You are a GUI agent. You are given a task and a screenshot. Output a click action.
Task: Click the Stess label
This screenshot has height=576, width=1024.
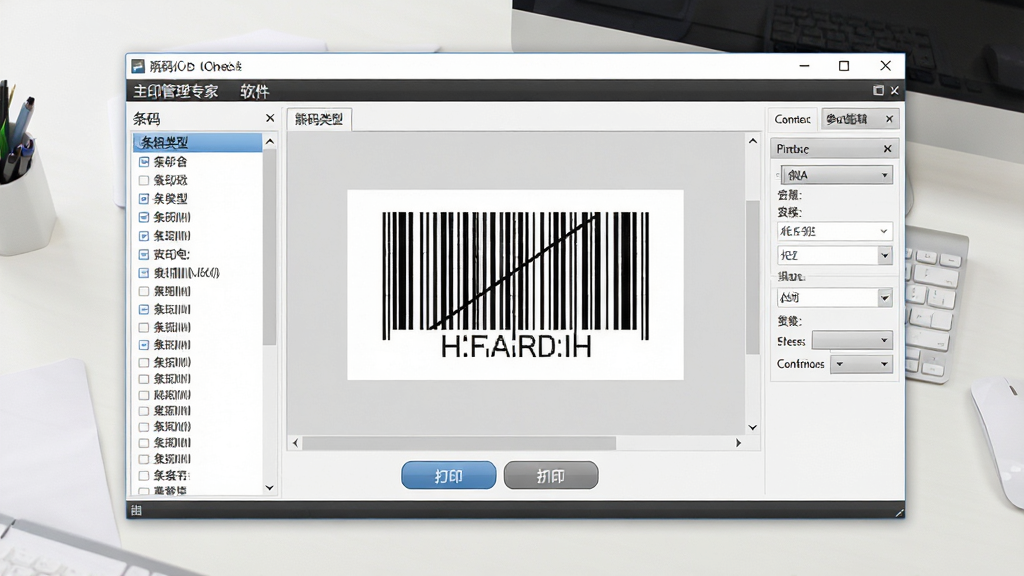(x=791, y=341)
